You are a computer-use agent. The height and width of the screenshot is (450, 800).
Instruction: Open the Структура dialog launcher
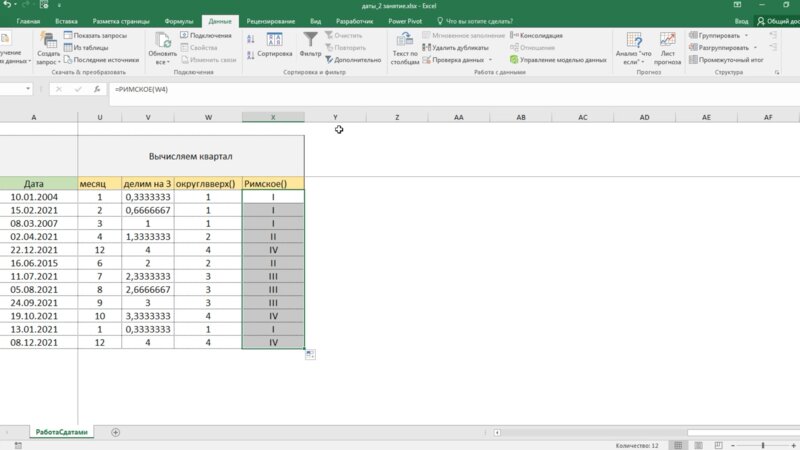pyautogui.click(x=777, y=72)
